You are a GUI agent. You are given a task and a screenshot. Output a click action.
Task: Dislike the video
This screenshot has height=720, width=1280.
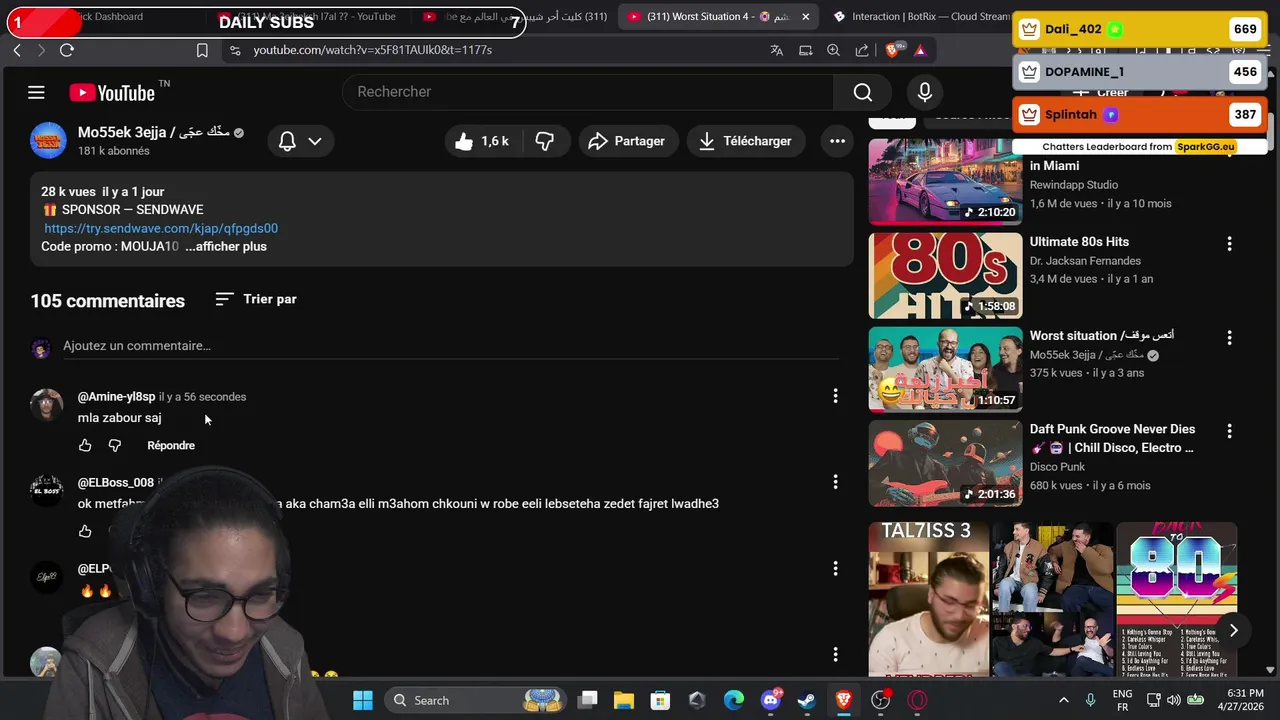click(x=545, y=141)
